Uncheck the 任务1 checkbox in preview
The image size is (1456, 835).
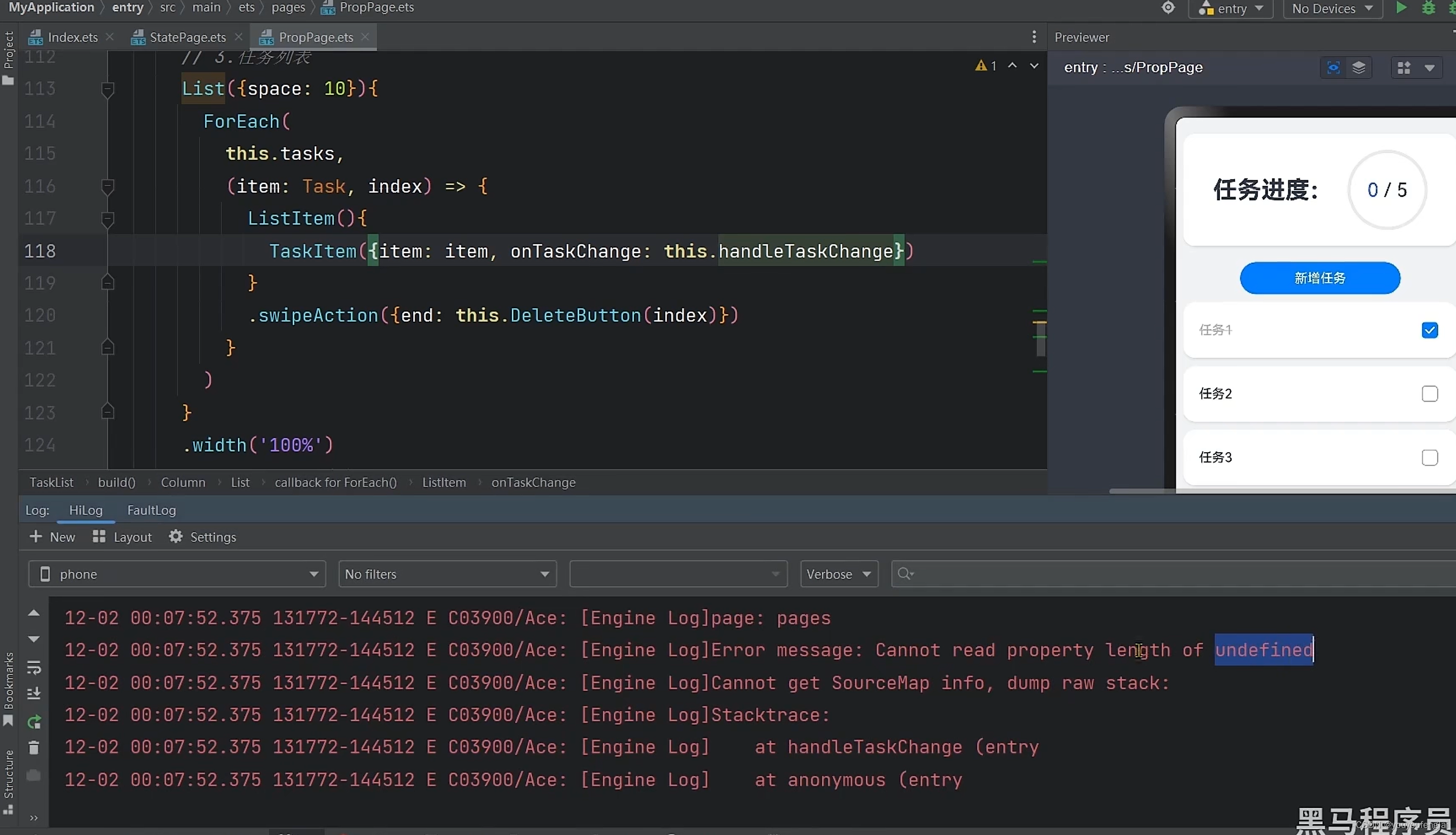pos(1430,330)
